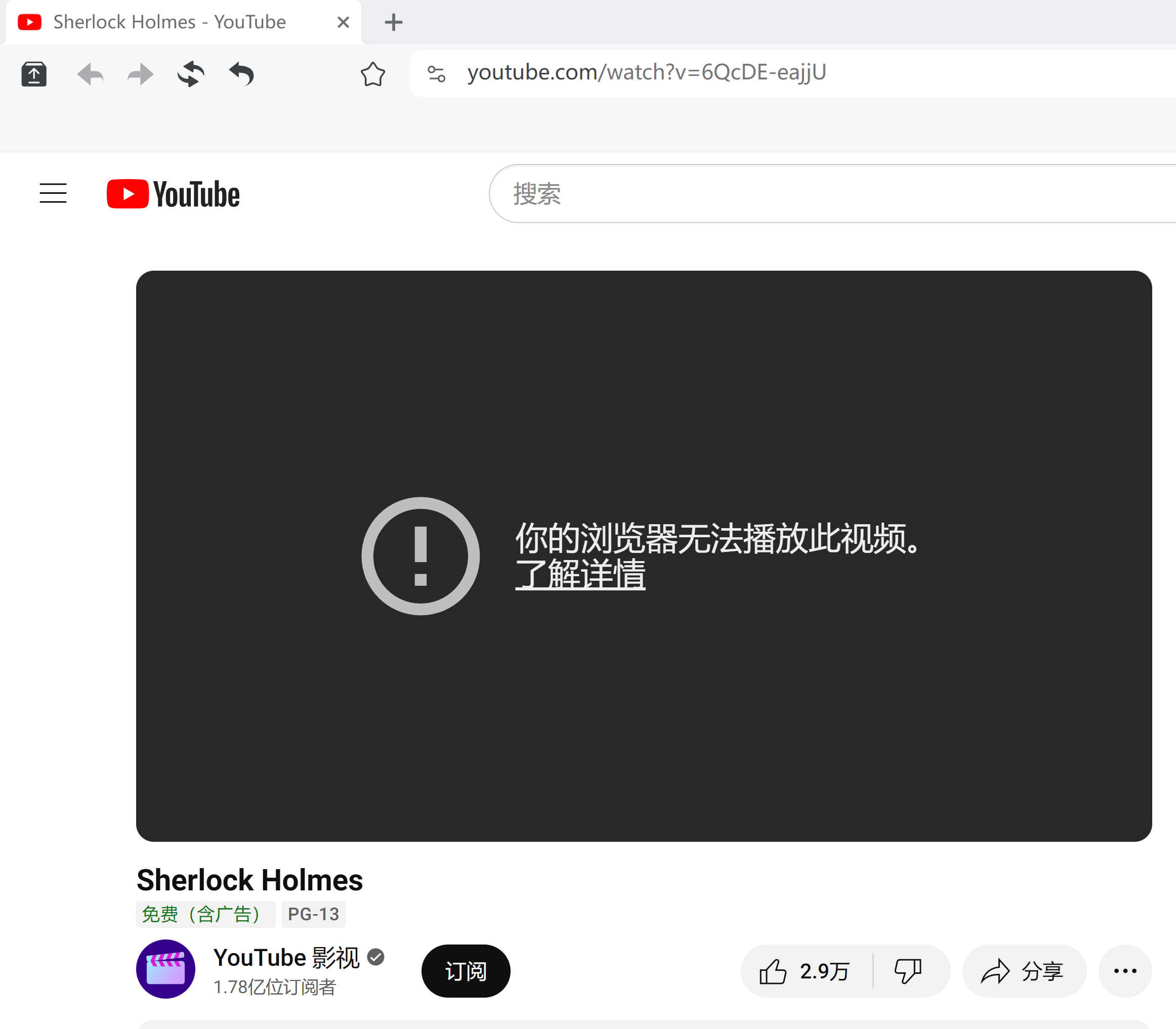Open a new tab with the plus button

(393, 22)
